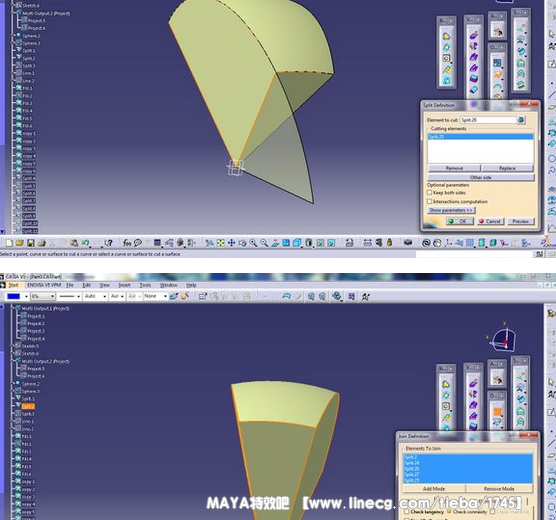Click the Swap visible space icon

click(x=331, y=243)
